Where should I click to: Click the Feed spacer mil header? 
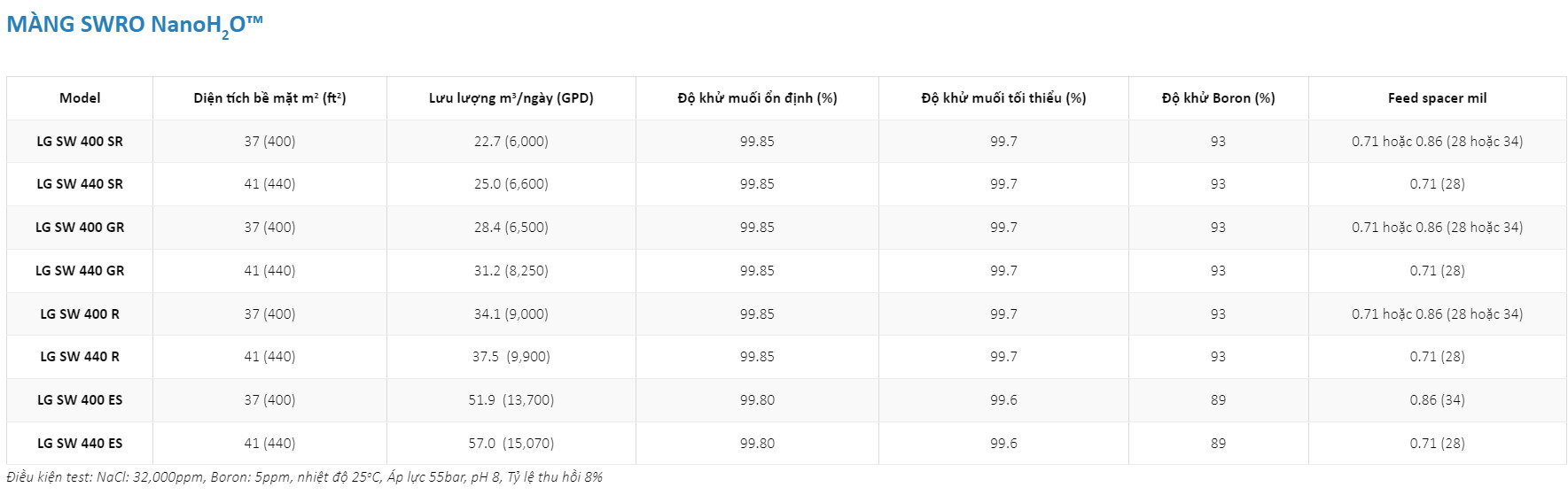1437,98
